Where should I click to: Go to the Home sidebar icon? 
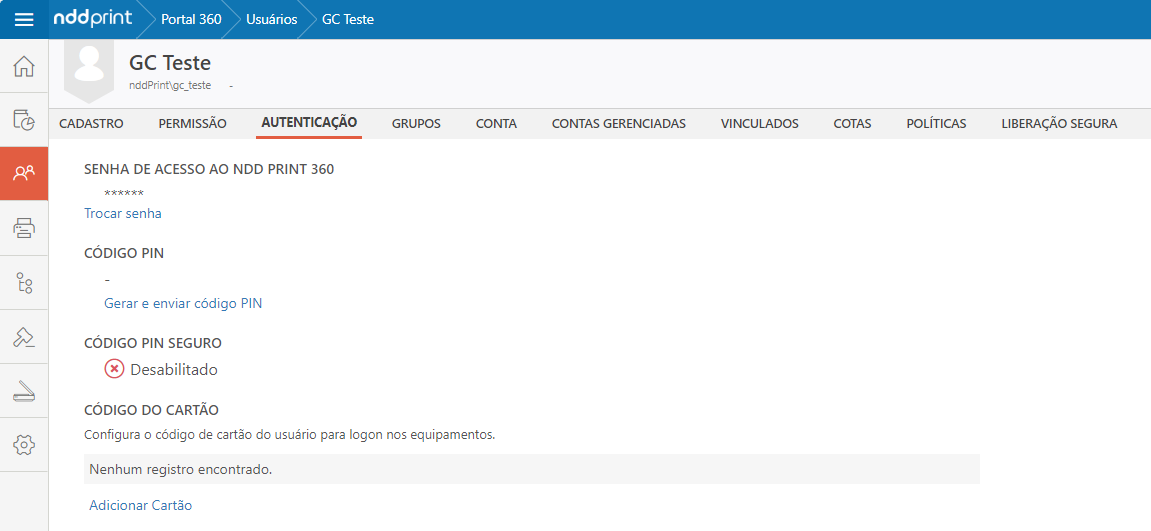click(24, 67)
